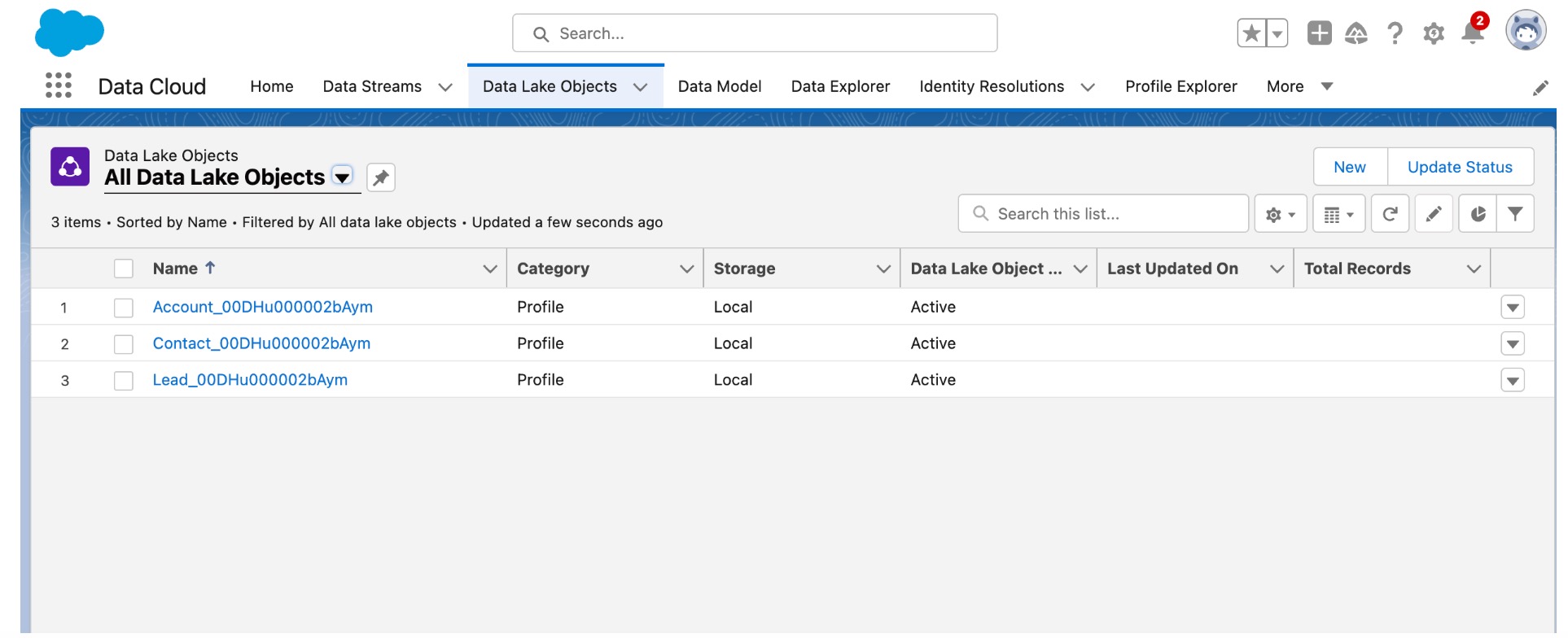Open the Account_00DHu000002bAym link
The width and height of the screenshot is (1568, 638).
(263, 307)
